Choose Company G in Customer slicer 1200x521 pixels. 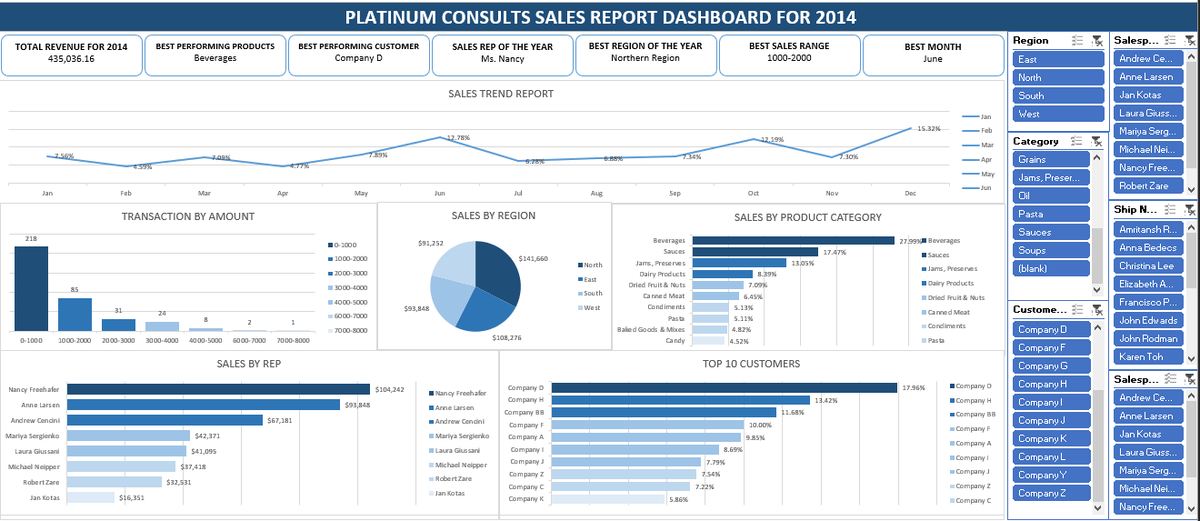point(1051,366)
